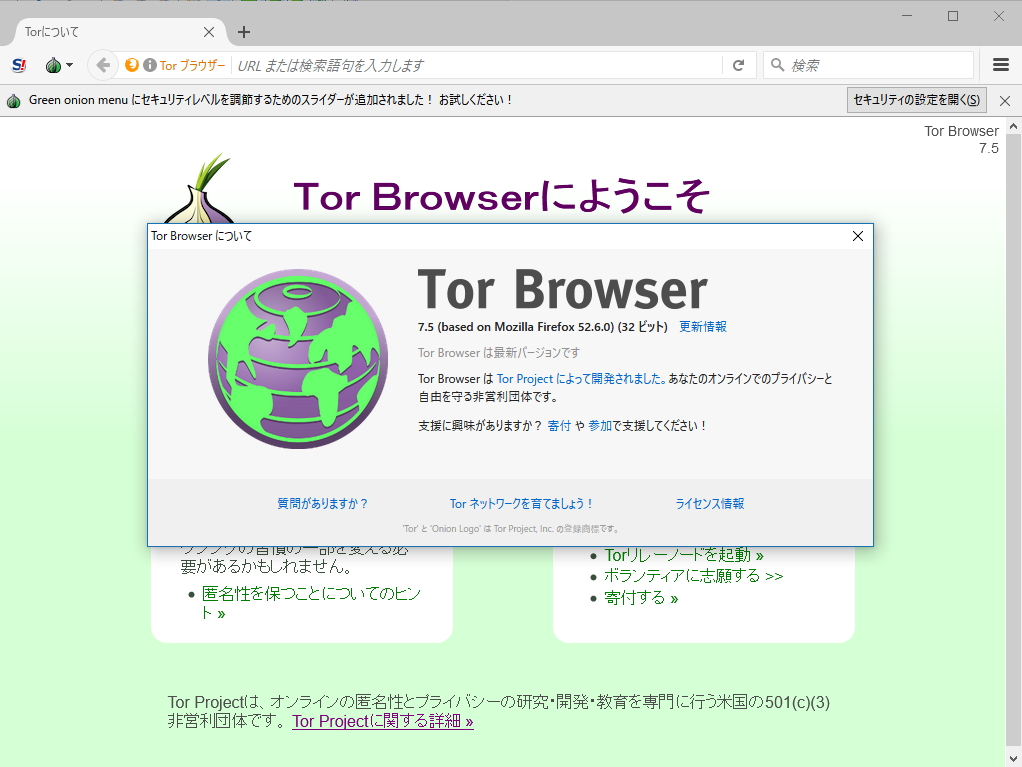
Task: Click the セキュリティの設定を開く button
Action: coord(916,100)
